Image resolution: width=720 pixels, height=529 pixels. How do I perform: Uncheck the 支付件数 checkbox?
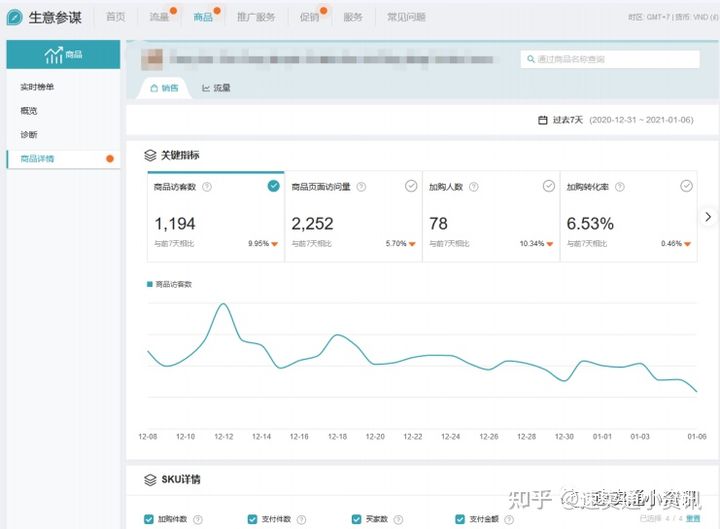coord(252,519)
